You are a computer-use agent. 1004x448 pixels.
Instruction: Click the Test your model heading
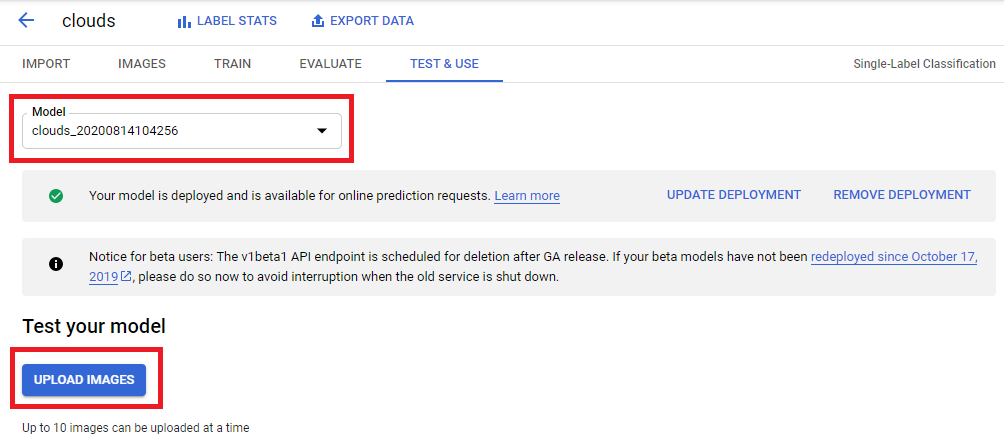point(94,327)
